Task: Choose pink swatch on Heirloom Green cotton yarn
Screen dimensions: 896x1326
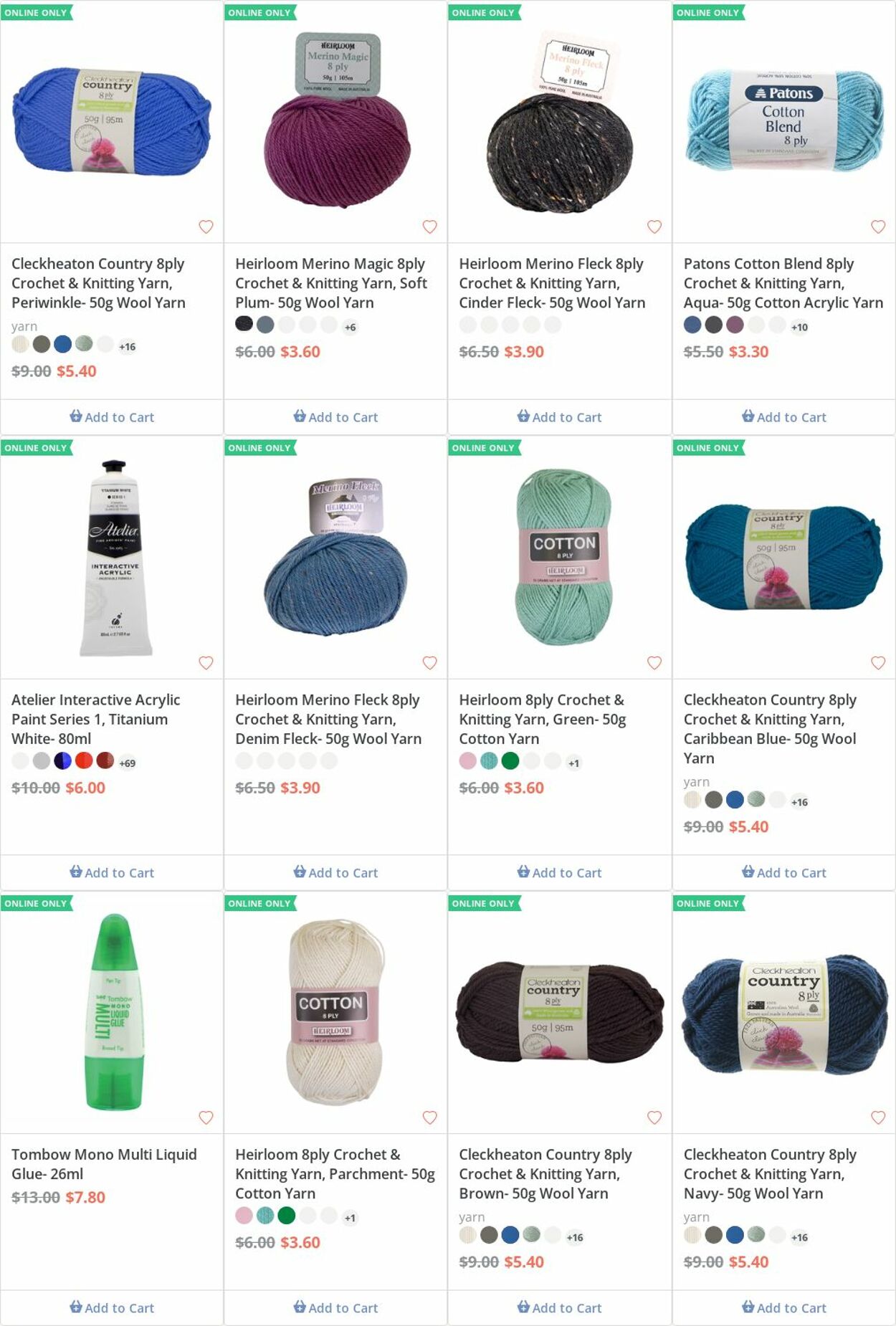Action: [x=467, y=760]
